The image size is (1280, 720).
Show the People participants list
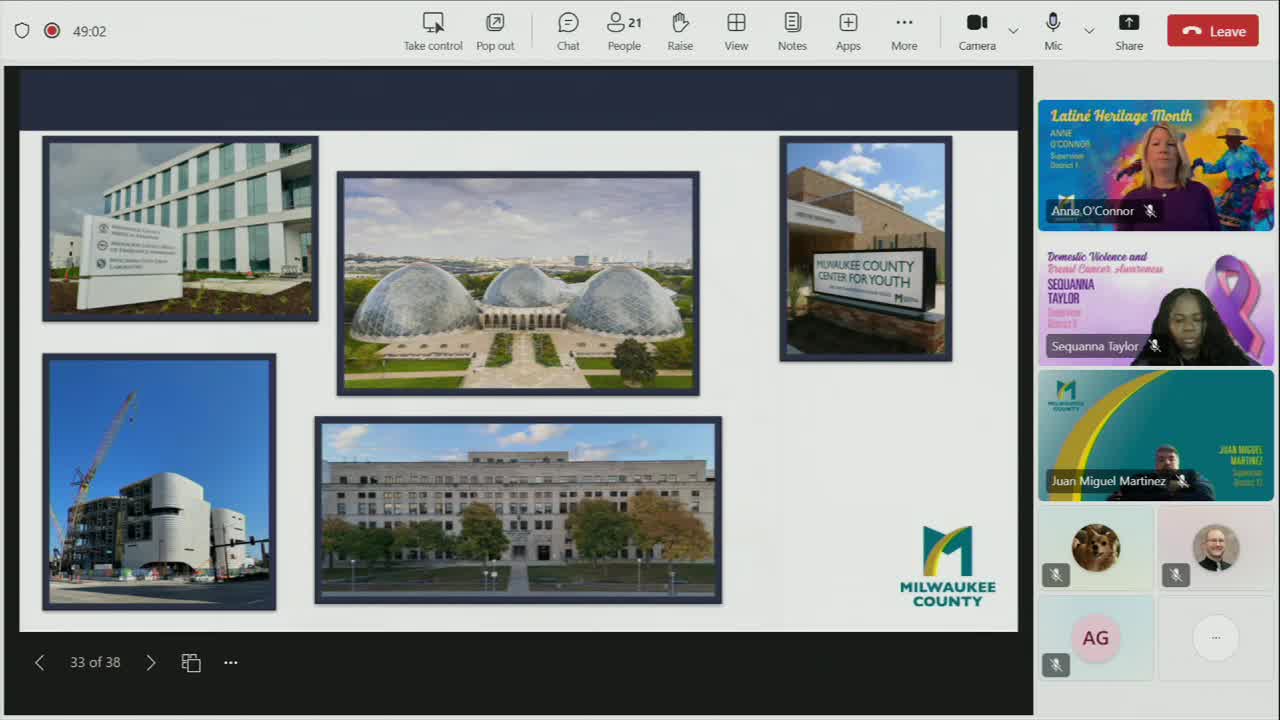tap(624, 31)
